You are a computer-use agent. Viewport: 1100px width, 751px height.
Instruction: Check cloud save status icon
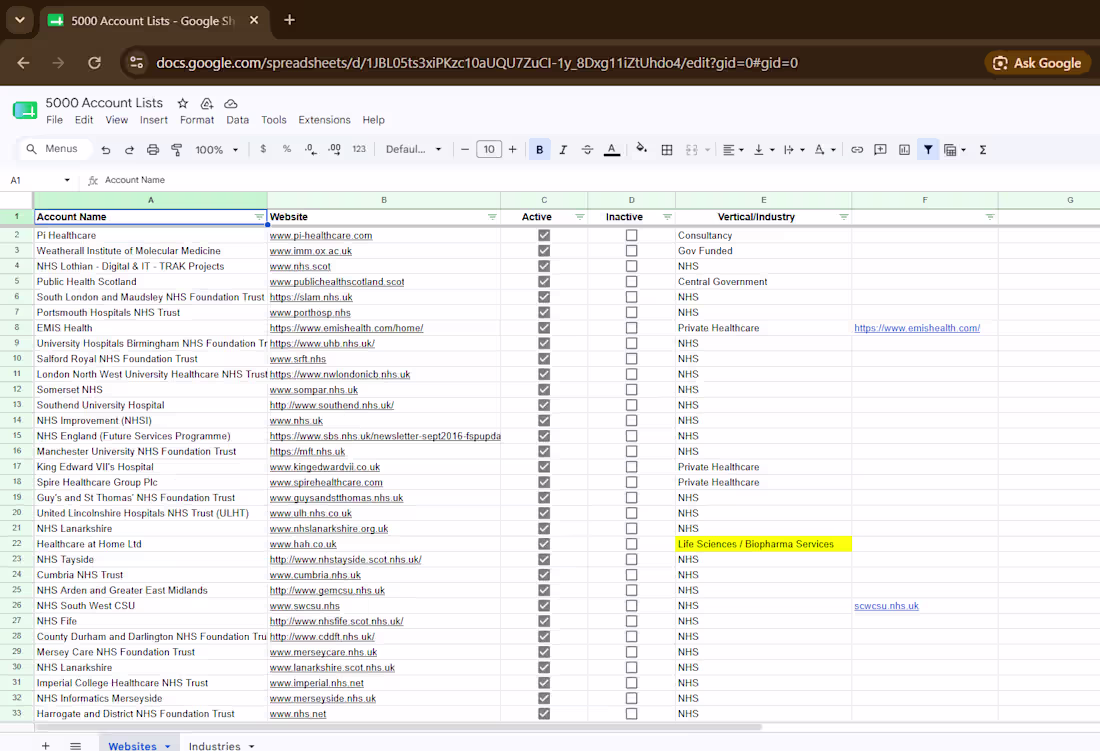(231, 103)
